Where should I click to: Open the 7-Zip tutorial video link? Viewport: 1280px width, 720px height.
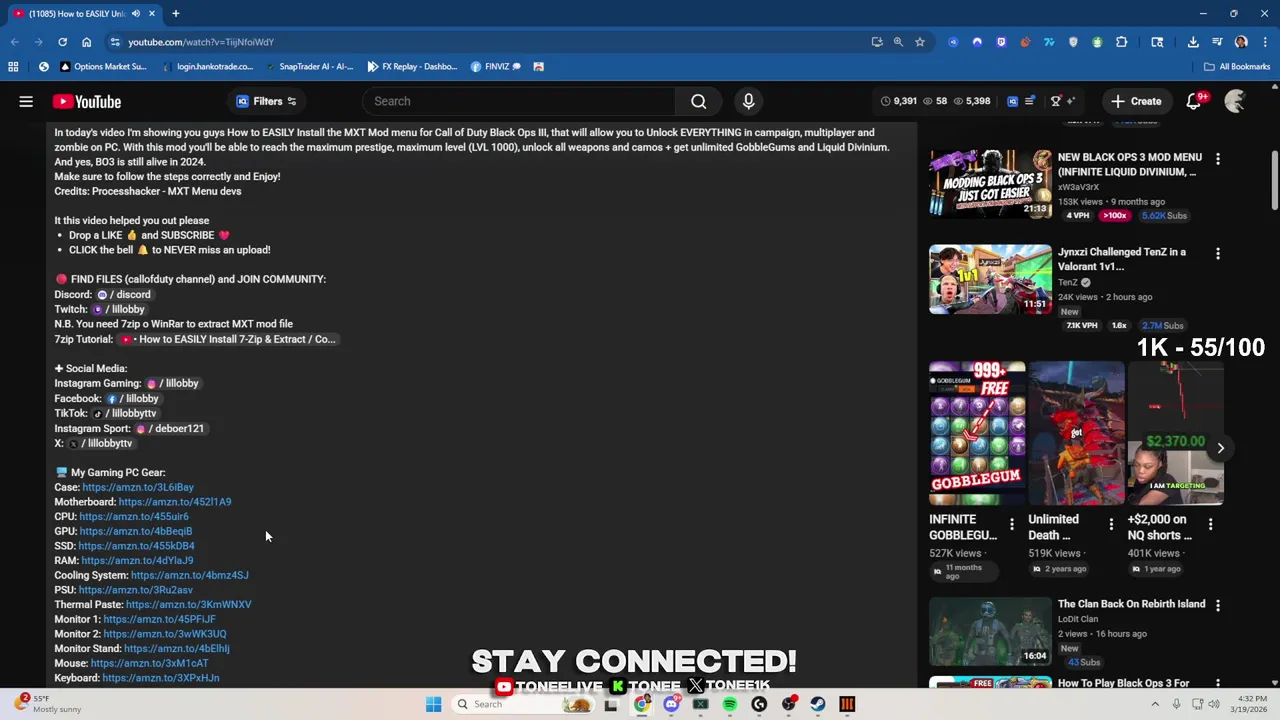(227, 339)
